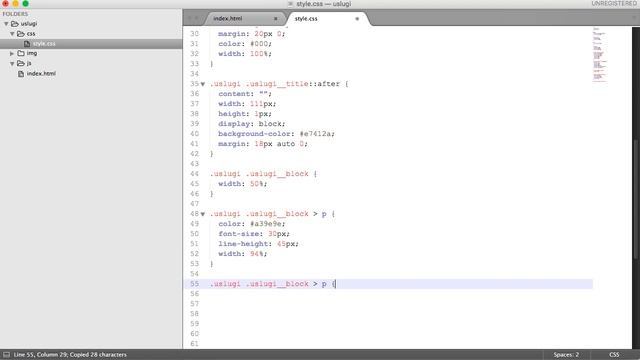The image size is (640, 360).
Task: Click the status bar line and column text
Action: click(70, 355)
